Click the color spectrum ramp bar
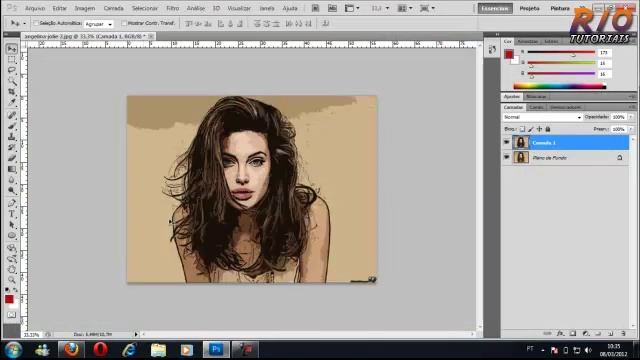The image size is (640, 360). click(x=560, y=86)
